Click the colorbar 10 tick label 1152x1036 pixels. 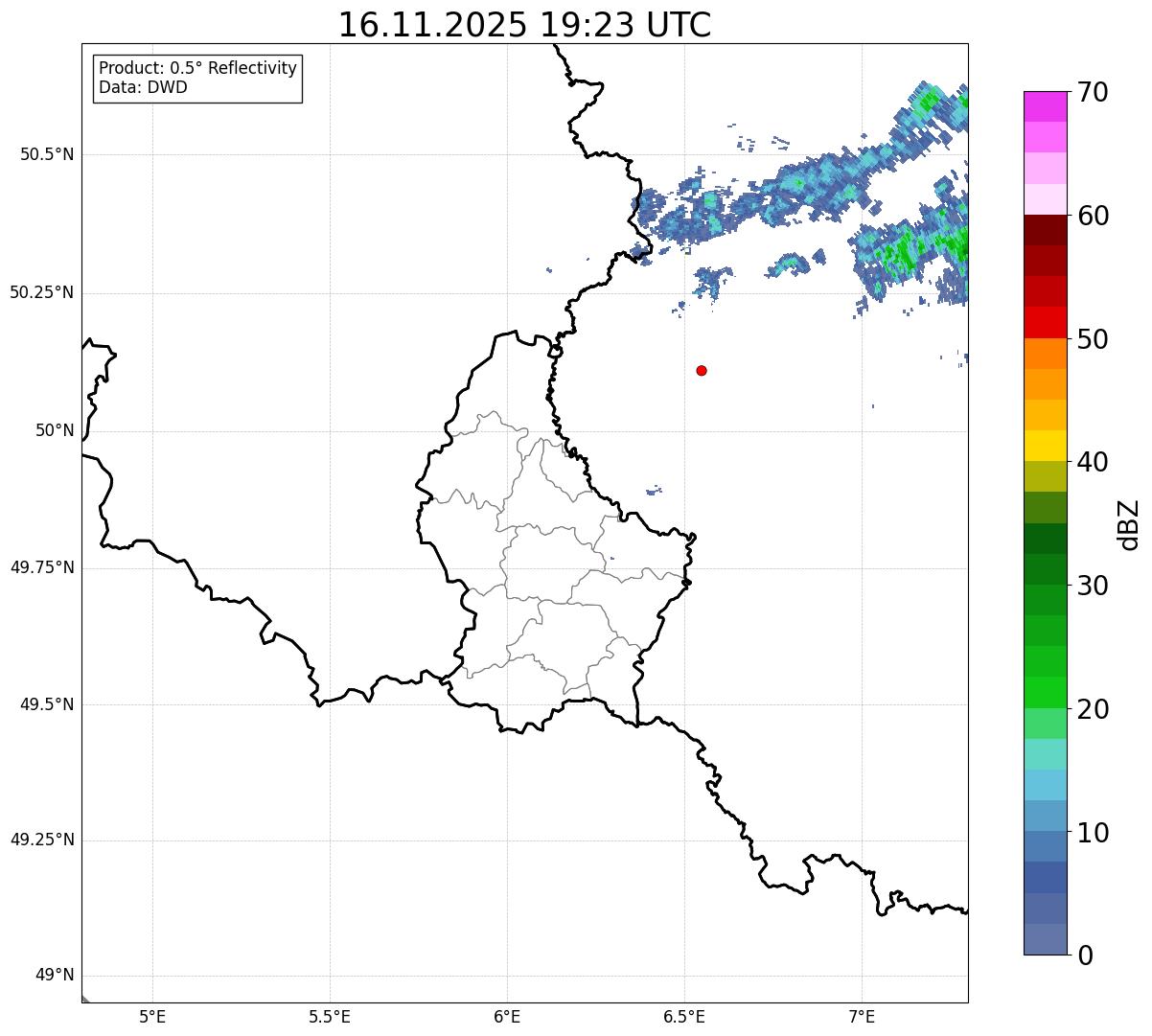pos(1093,834)
